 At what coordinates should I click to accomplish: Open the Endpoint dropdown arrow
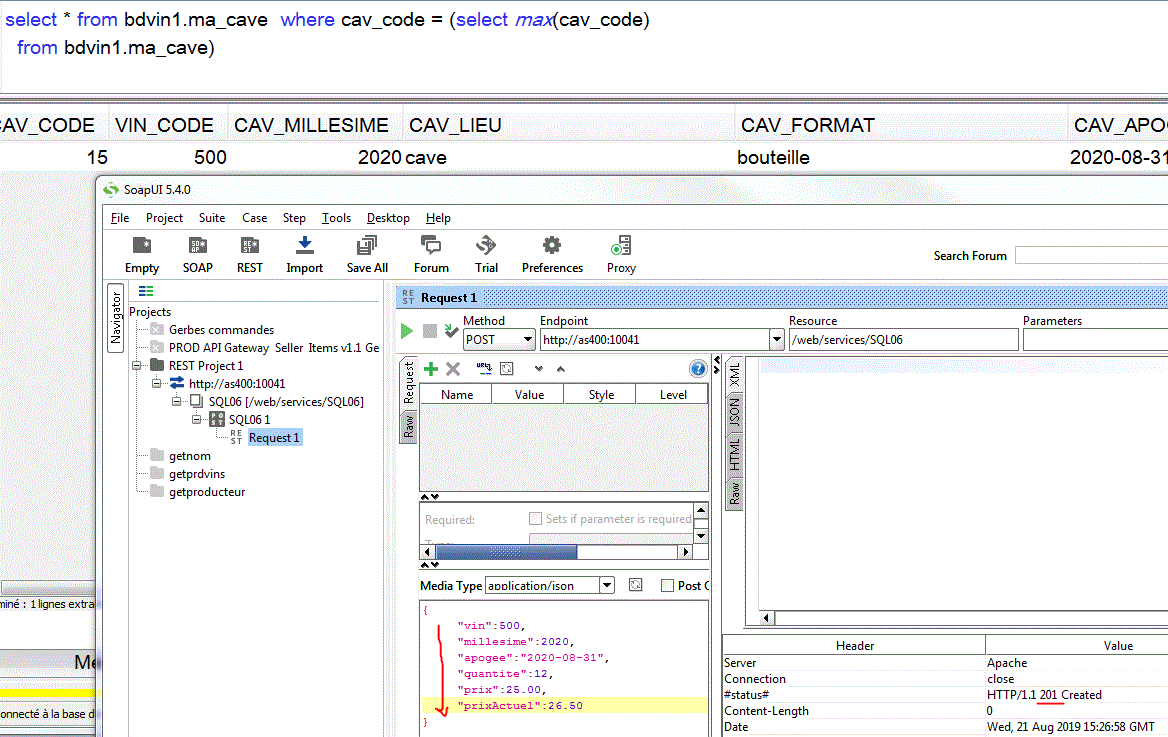click(776, 340)
